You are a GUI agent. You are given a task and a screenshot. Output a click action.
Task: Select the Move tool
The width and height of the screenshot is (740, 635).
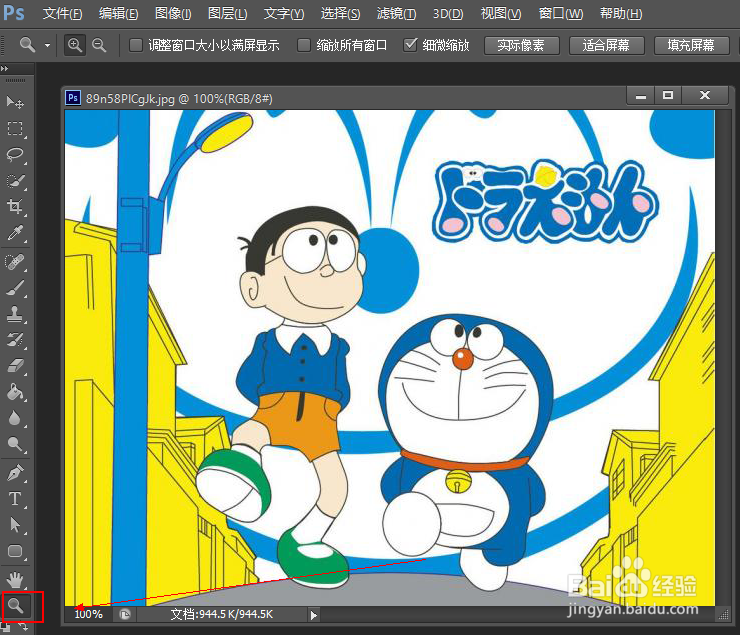pos(15,102)
